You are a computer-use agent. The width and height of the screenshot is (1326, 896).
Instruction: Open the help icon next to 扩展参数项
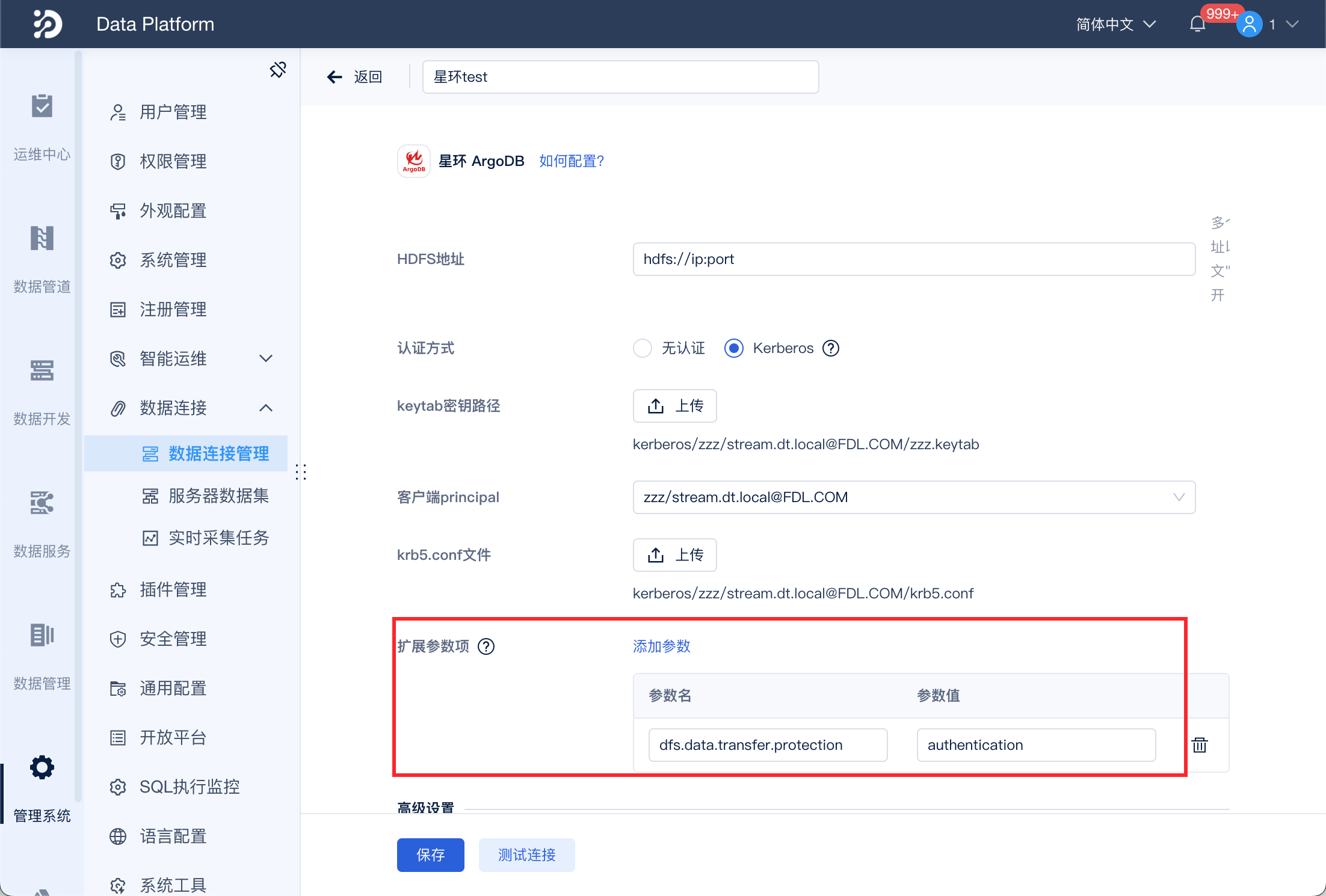[x=487, y=646]
